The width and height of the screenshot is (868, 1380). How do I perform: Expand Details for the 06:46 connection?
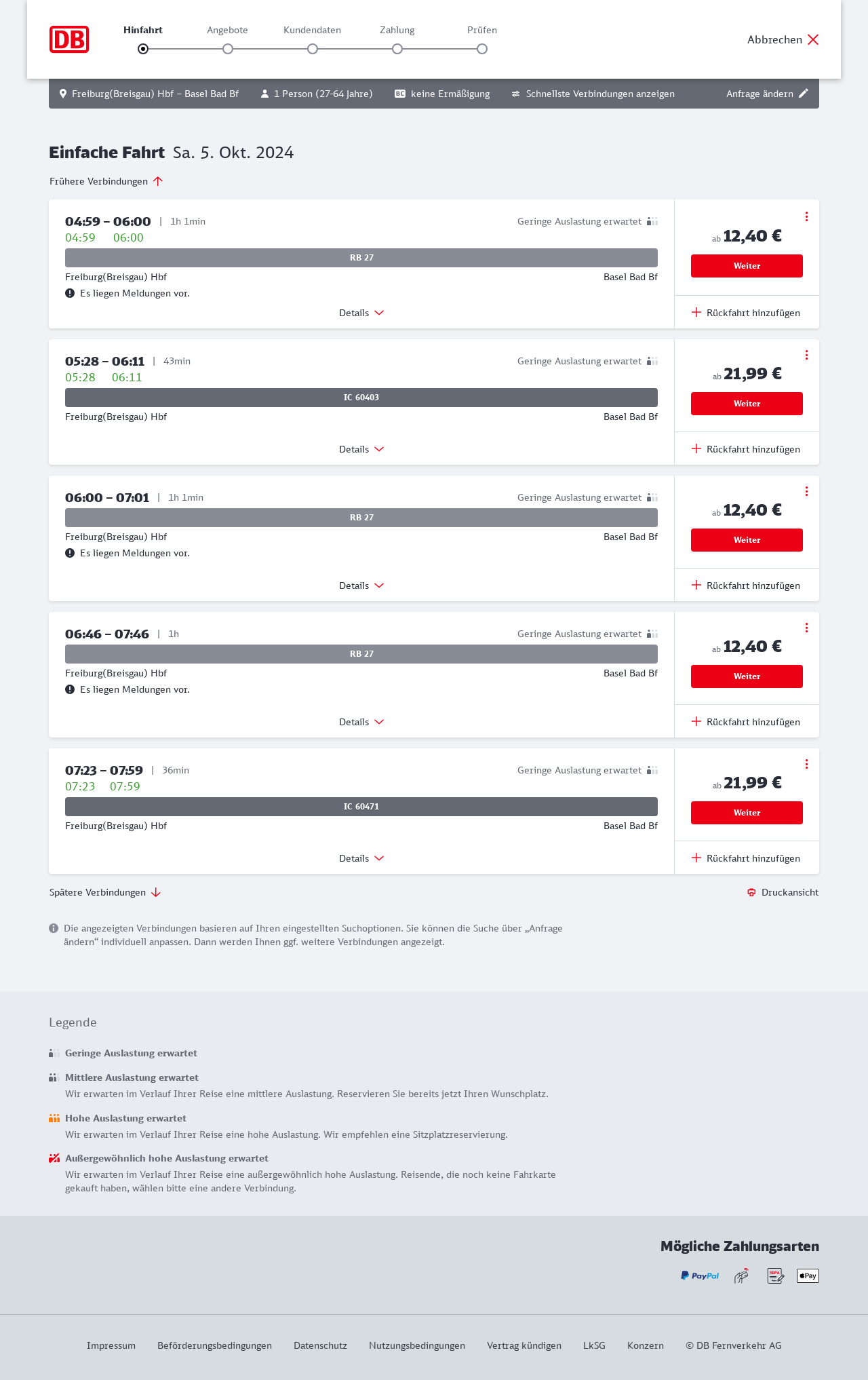tap(361, 722)
